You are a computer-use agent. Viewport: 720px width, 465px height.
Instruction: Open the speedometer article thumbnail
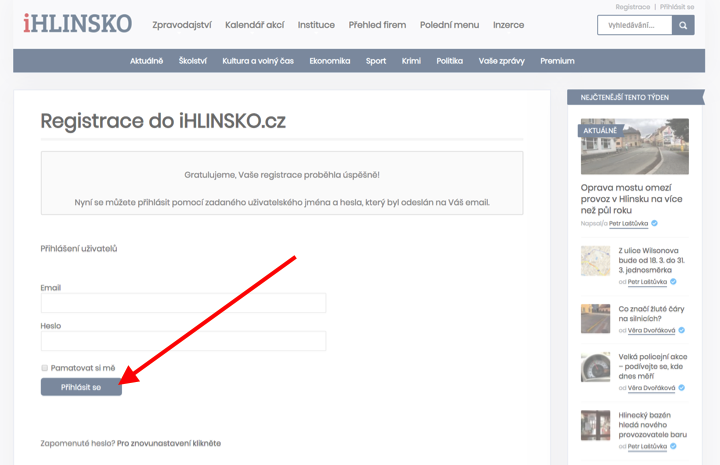[595, 367]
